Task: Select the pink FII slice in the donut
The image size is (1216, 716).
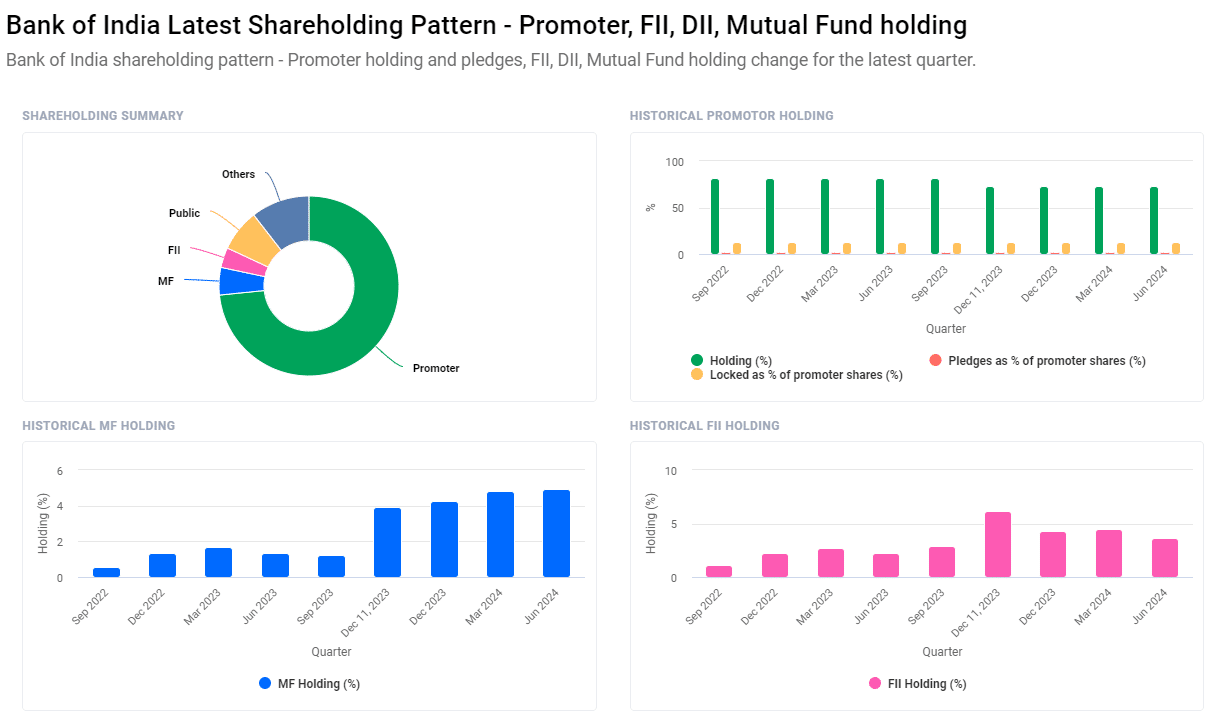Action: [x=244, y=262]
